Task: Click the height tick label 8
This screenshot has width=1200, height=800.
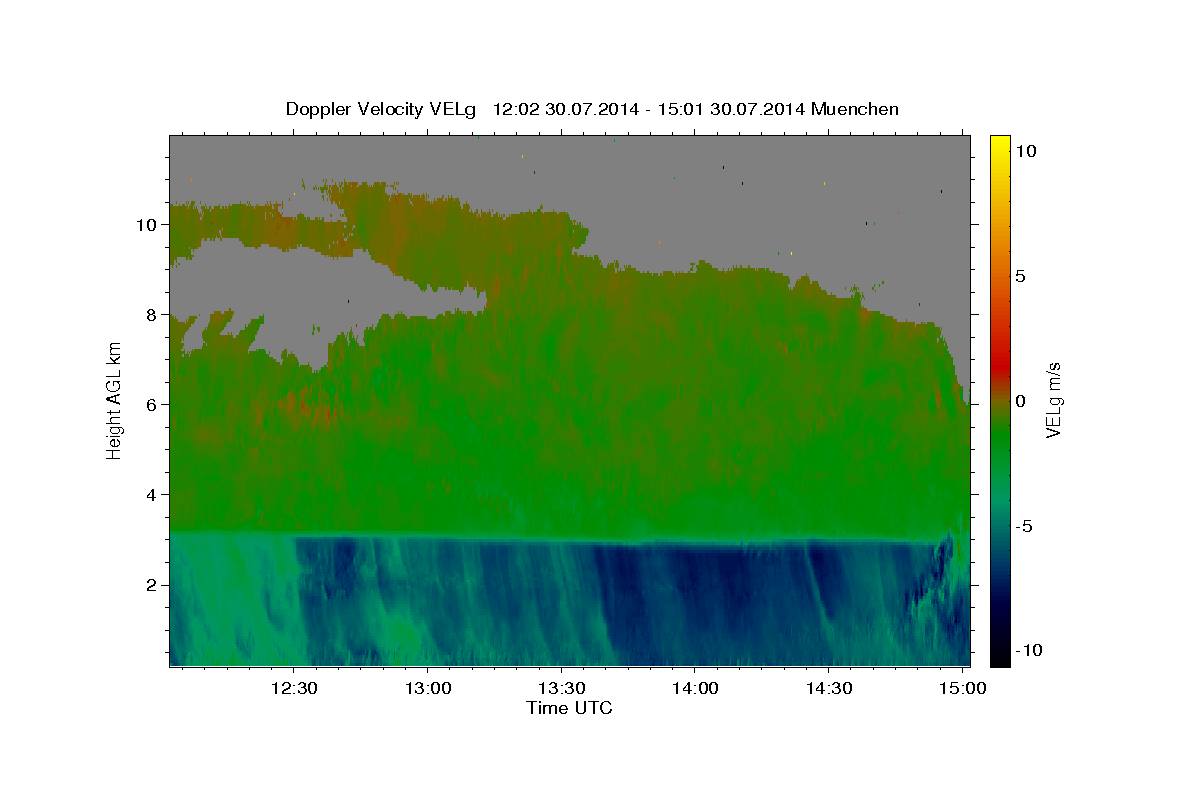Action: 153,315
